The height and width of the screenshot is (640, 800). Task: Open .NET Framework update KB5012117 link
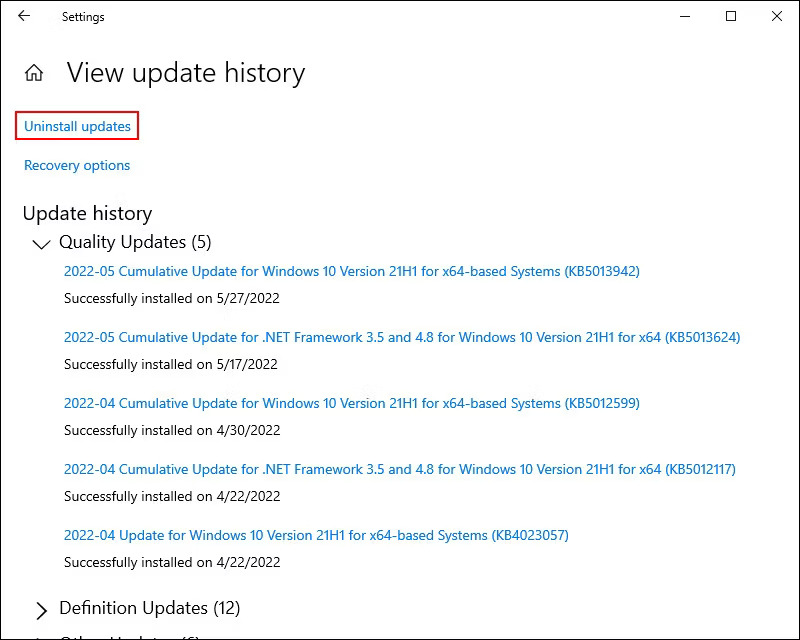point(399,469)
